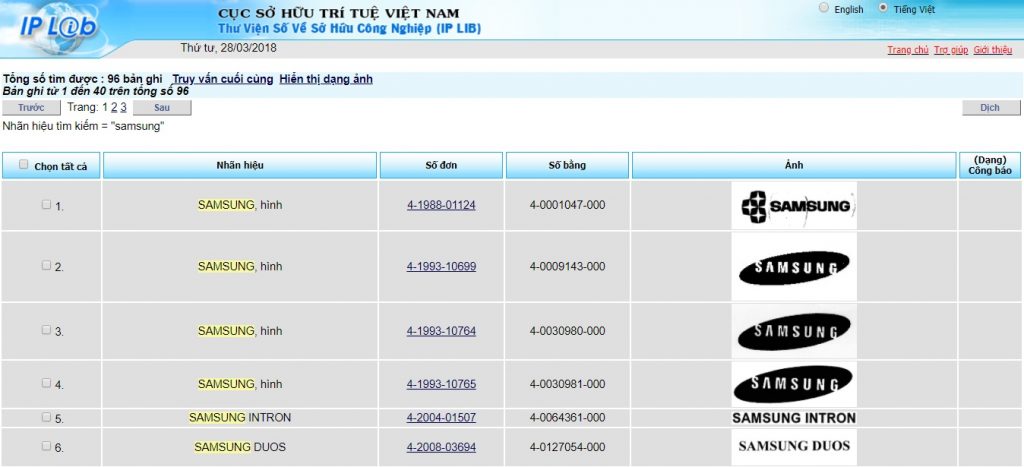Viewport: 1024px width, 467px height.
Task: Click the IP Lib logo
Action: 59,26
